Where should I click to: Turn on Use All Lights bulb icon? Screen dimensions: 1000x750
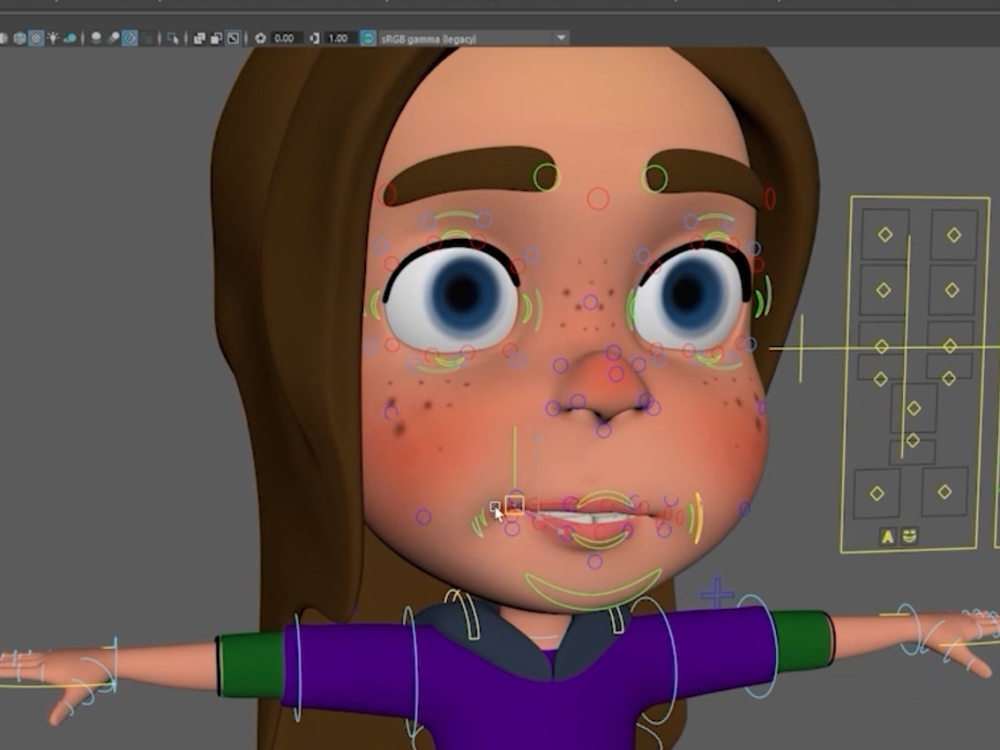click(x=53, y=38)
